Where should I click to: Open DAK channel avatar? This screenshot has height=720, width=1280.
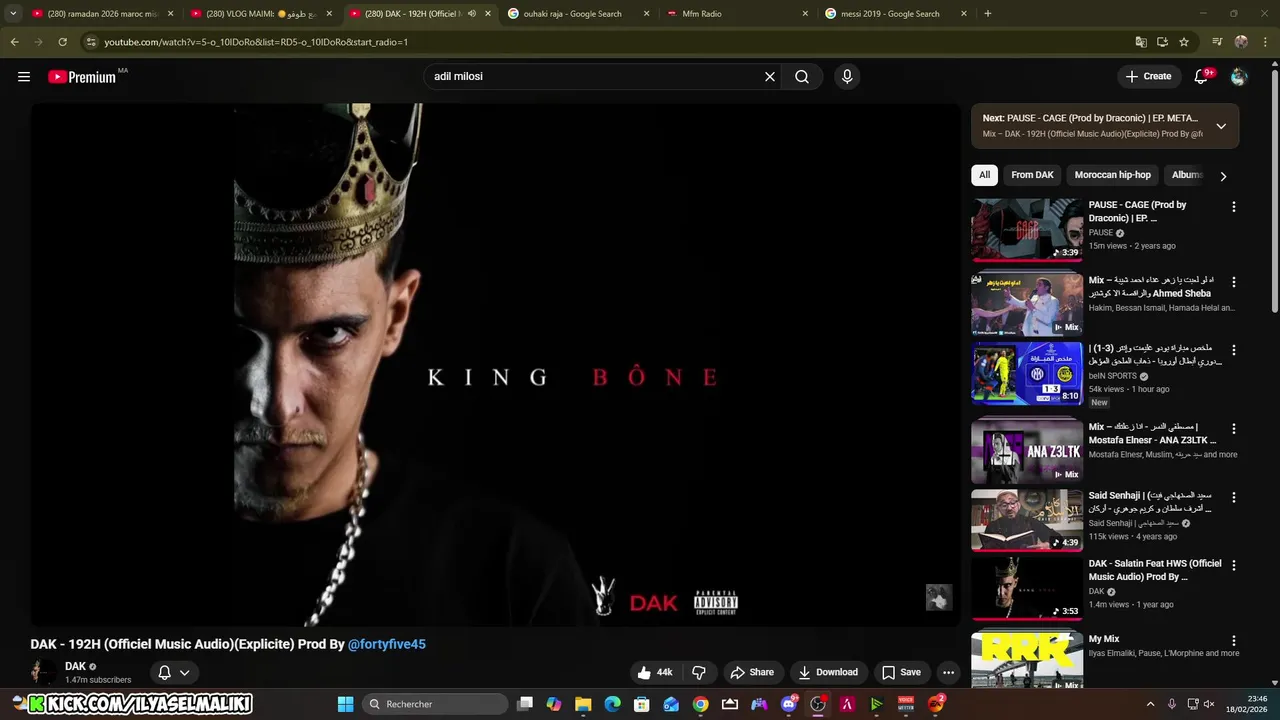coord(44,672)
